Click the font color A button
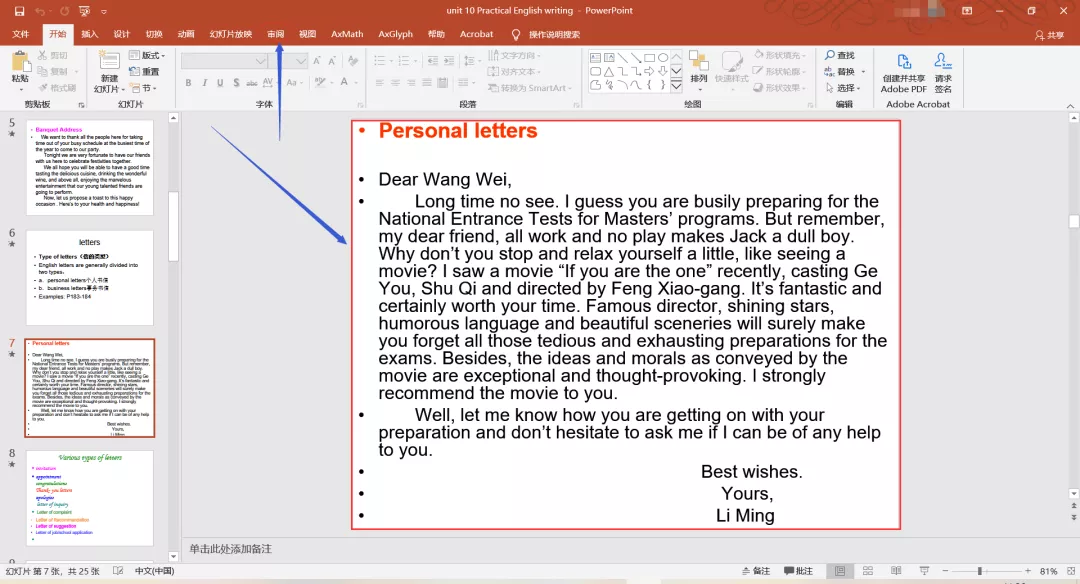The image size is (1080, 584). point(344,82)
